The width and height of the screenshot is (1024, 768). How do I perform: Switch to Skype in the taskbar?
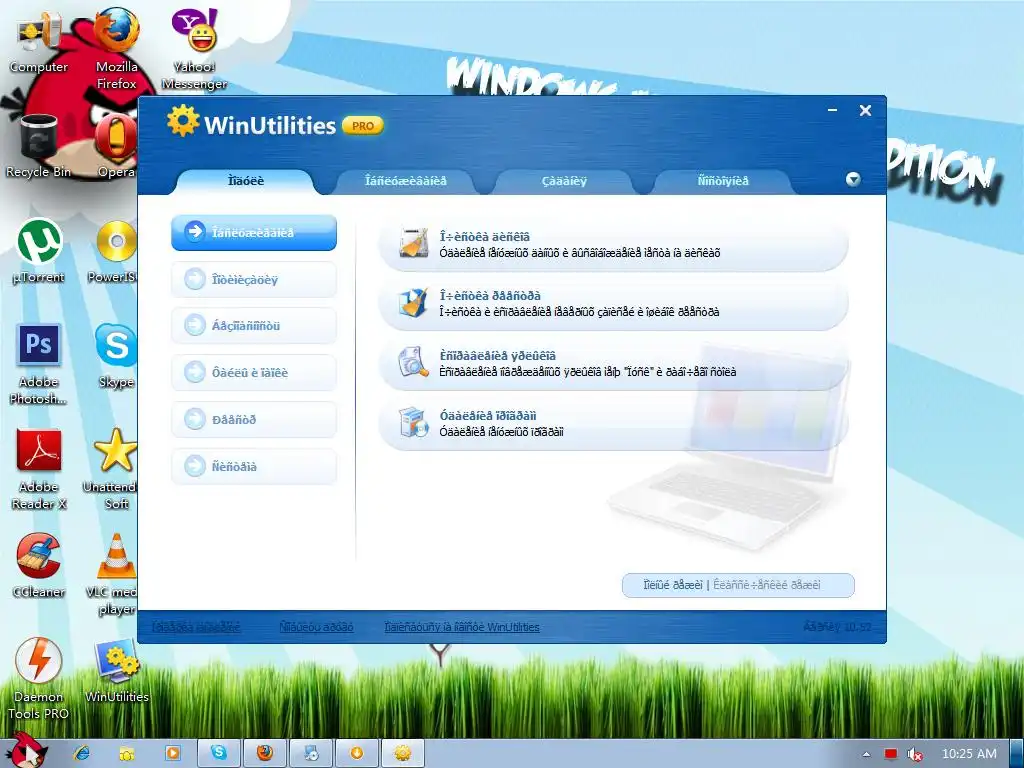click(x=219, y=753)
